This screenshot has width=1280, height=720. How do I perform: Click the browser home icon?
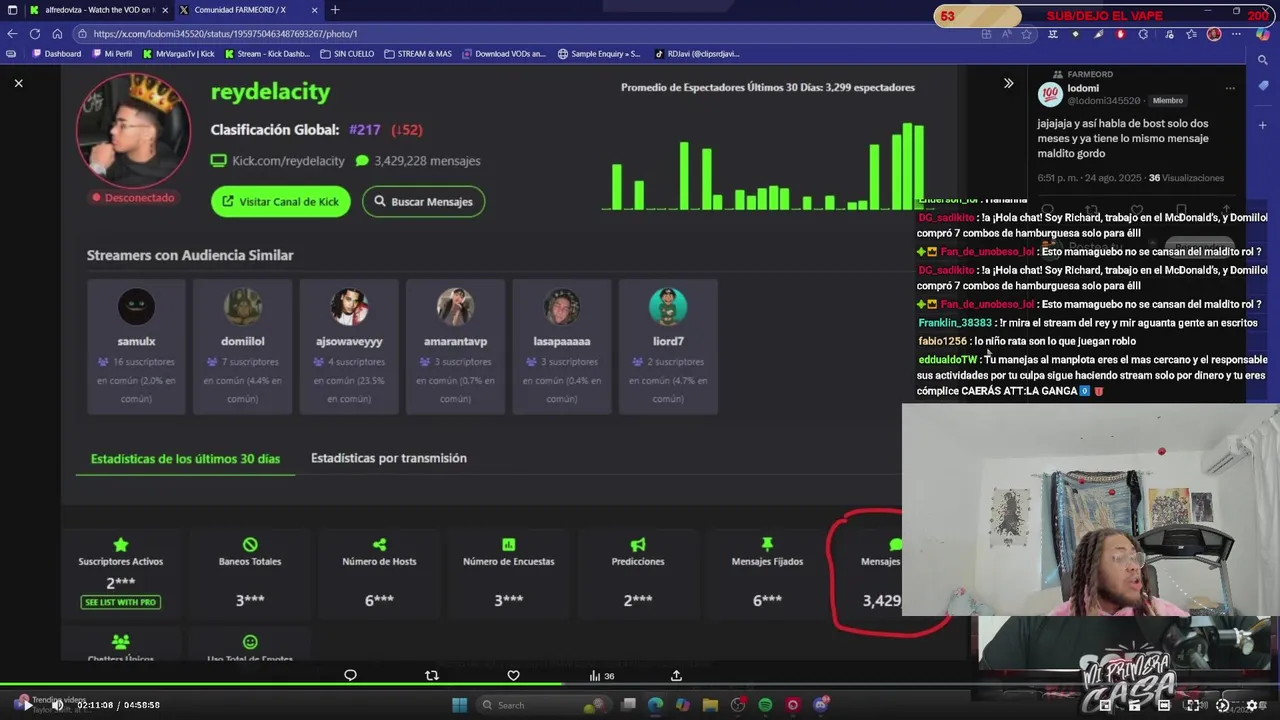57,33
